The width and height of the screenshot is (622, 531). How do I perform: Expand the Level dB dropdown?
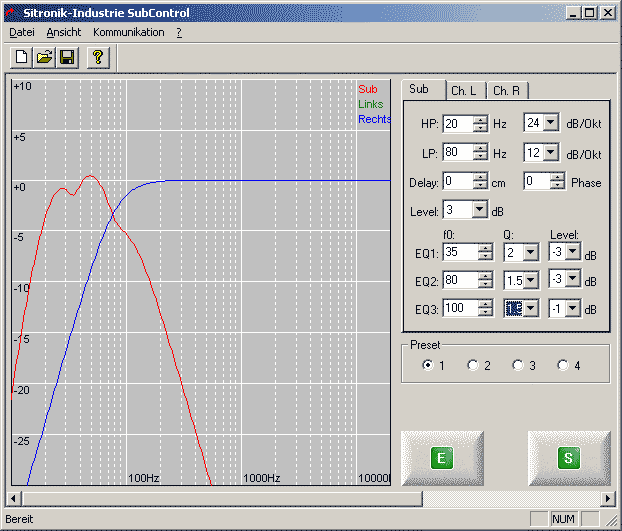479,210
